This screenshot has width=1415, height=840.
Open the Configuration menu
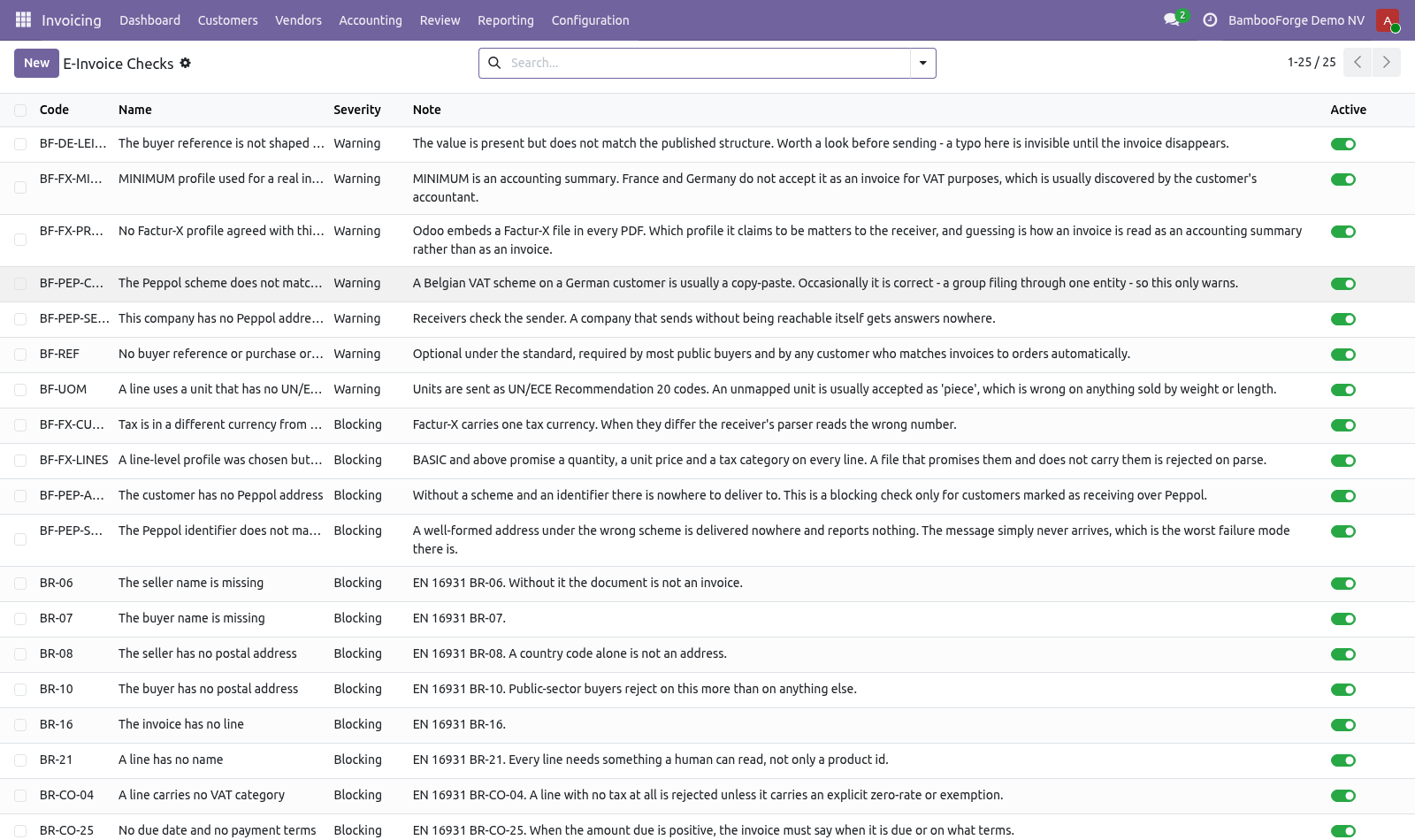coord(590,20)
